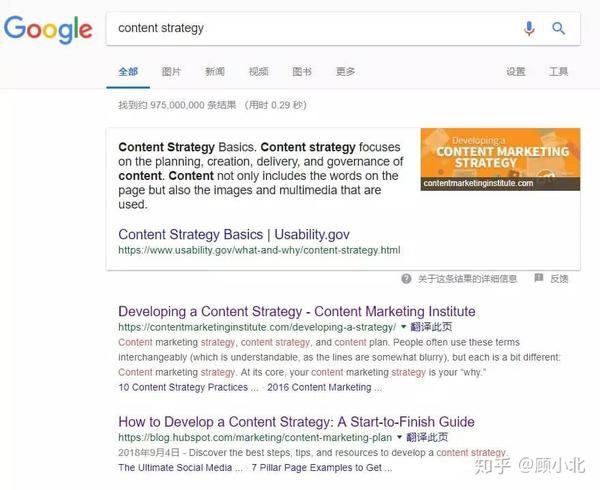Open How to Develop a Content Strategy guide
Image resolution: width=600 pixels, height=490 pixels.
[297, 422]
